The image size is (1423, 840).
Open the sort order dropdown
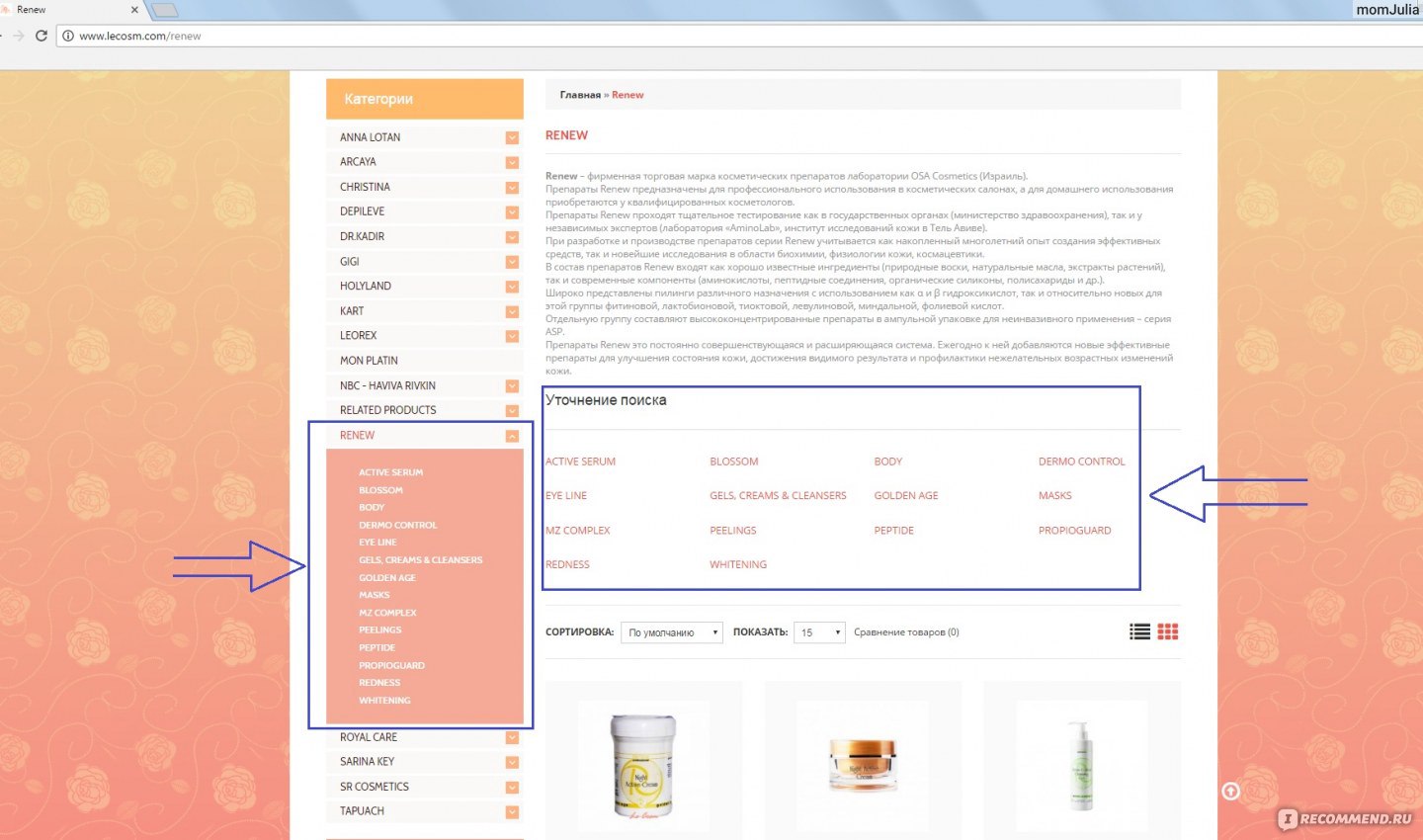pos(672,632)
